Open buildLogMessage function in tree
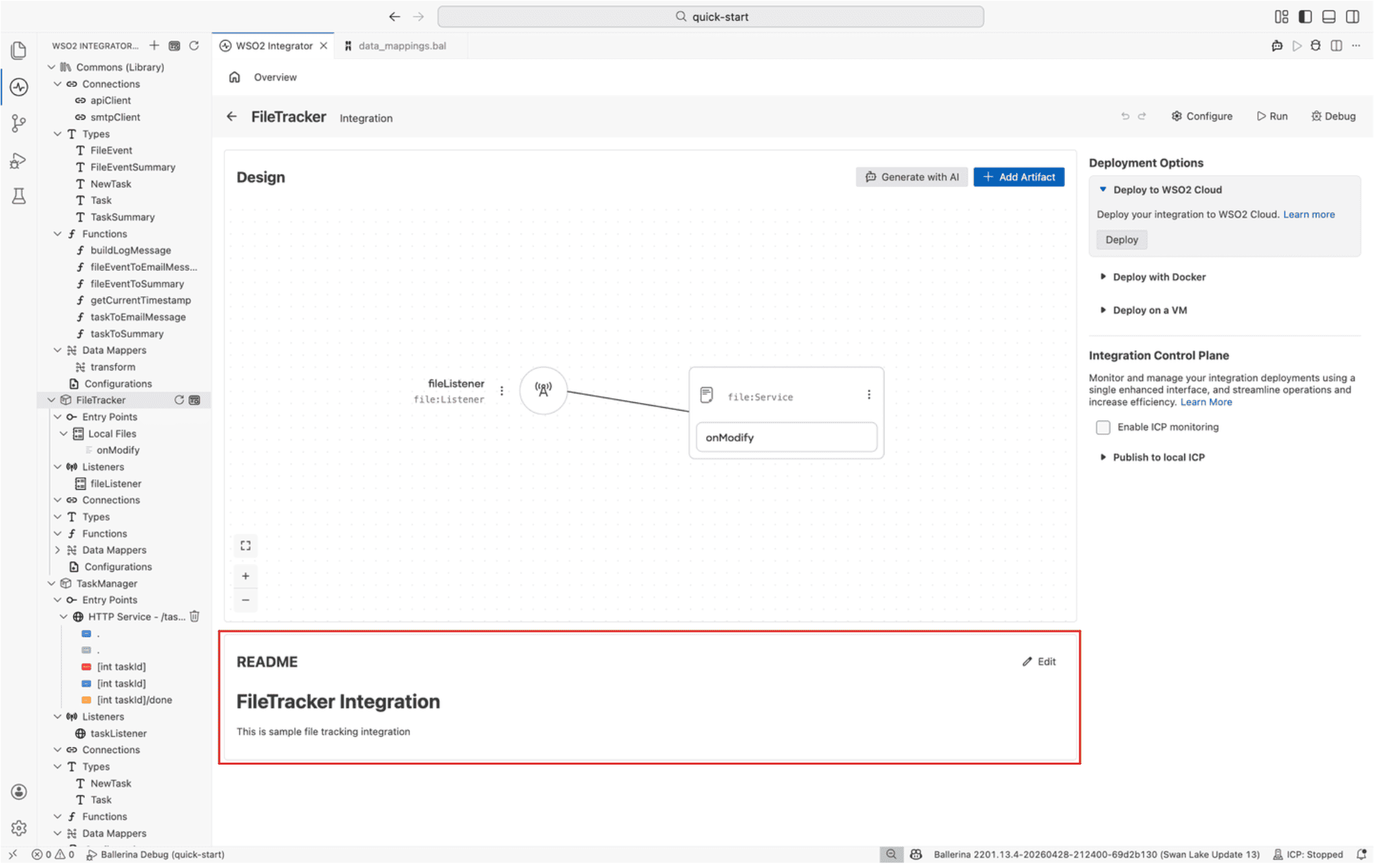 [x=130, y=250]
